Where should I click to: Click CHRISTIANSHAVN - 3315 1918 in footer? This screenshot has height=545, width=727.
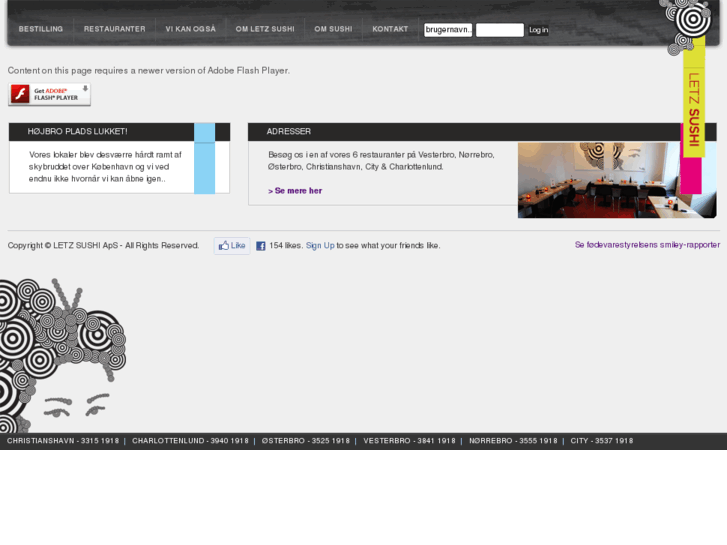point(63,441)
